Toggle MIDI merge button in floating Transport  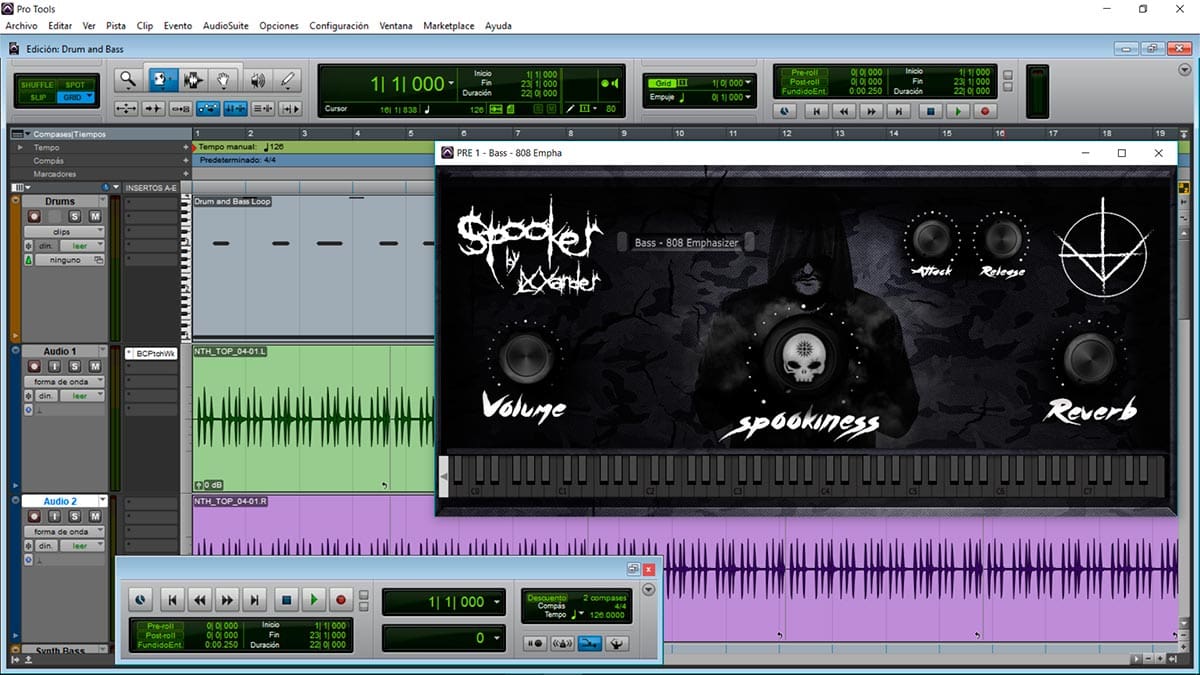point(590,643)
